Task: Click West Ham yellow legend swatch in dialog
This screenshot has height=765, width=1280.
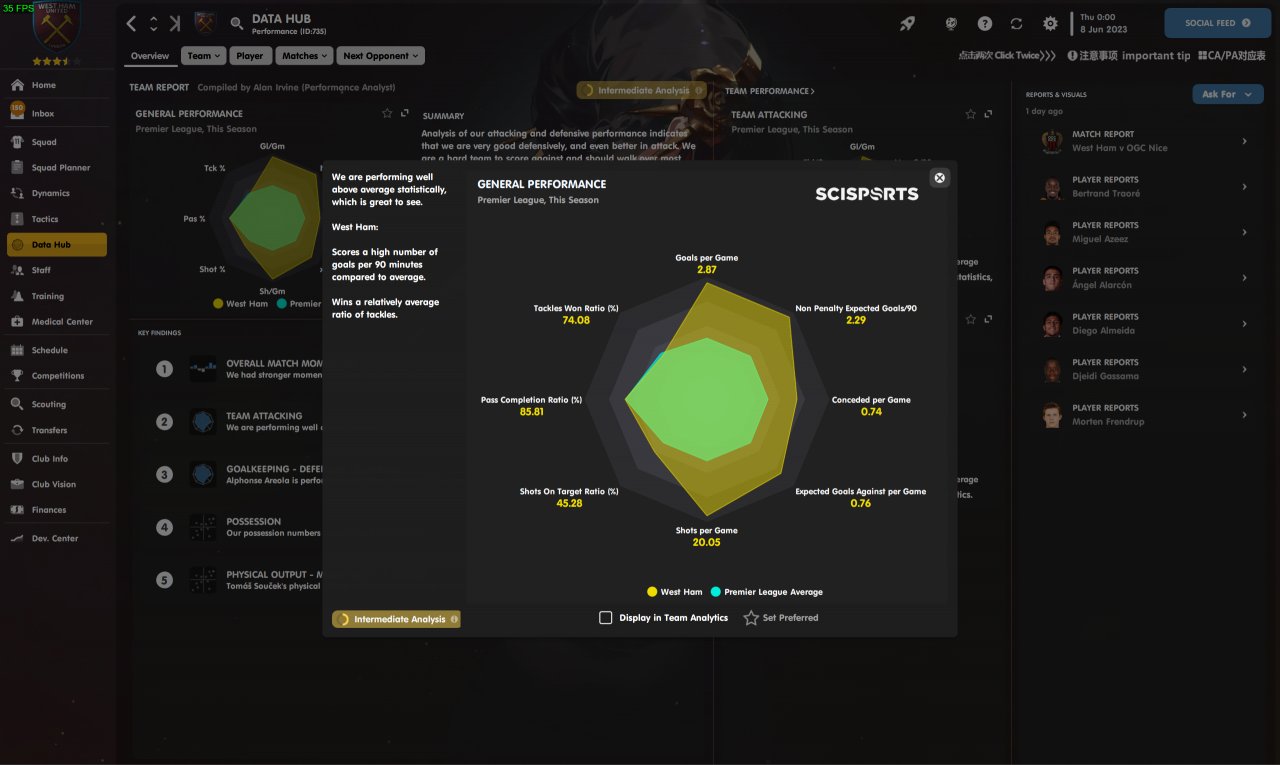Action: click(x=652, y=592)
